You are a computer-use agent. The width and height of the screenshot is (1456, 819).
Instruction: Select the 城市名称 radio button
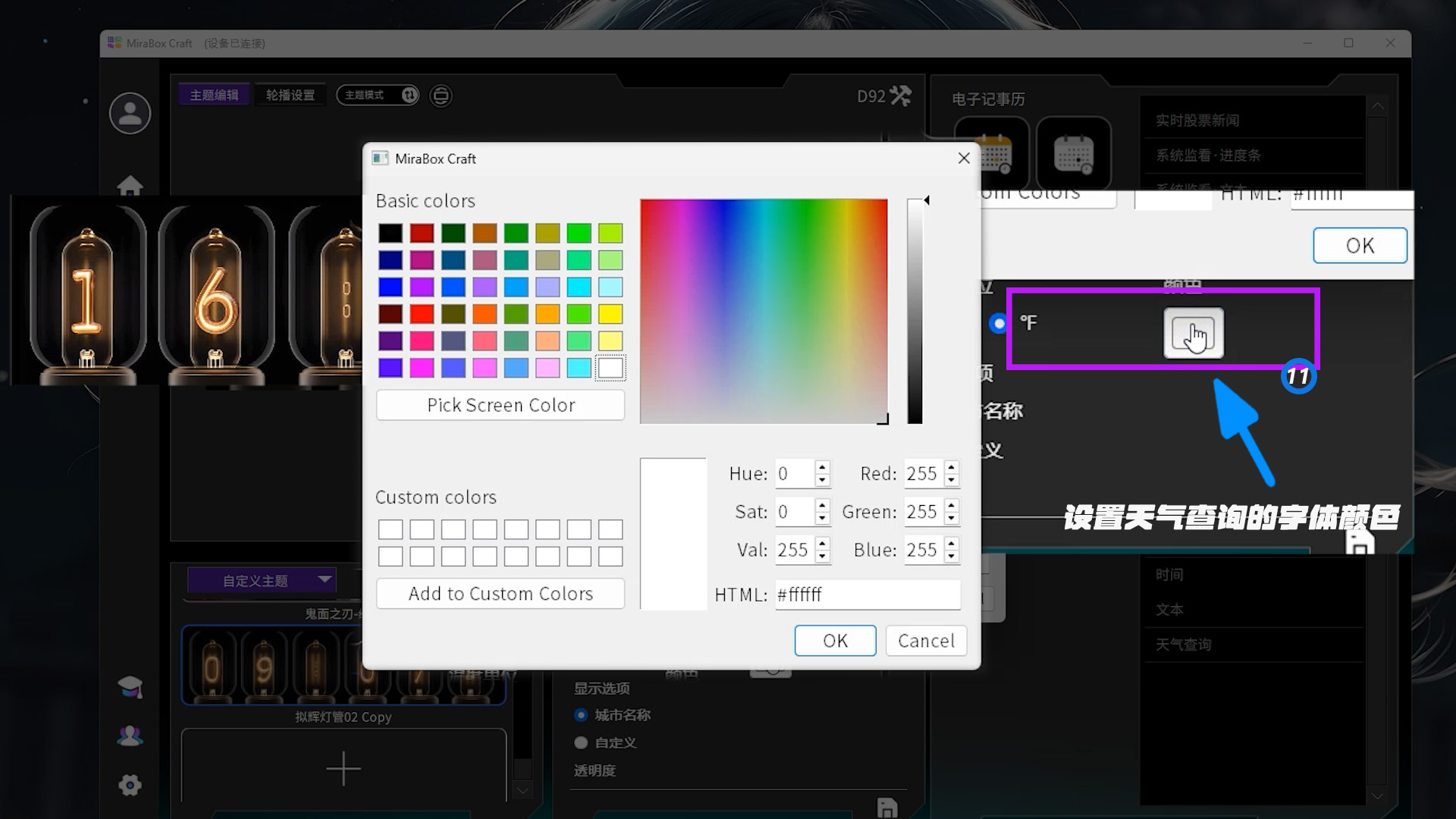[581, 714]
